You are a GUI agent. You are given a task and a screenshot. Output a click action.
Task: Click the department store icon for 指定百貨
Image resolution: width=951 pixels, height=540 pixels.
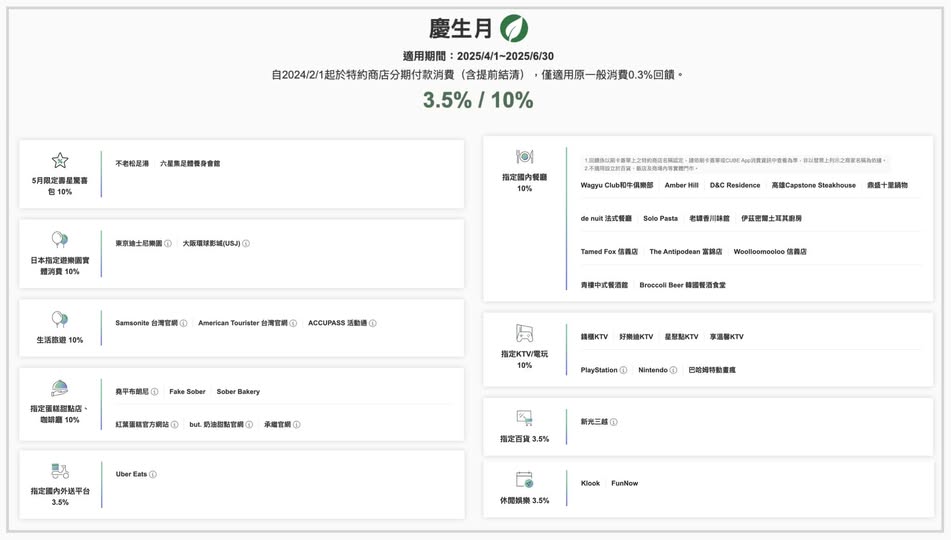tap(524, 418)
